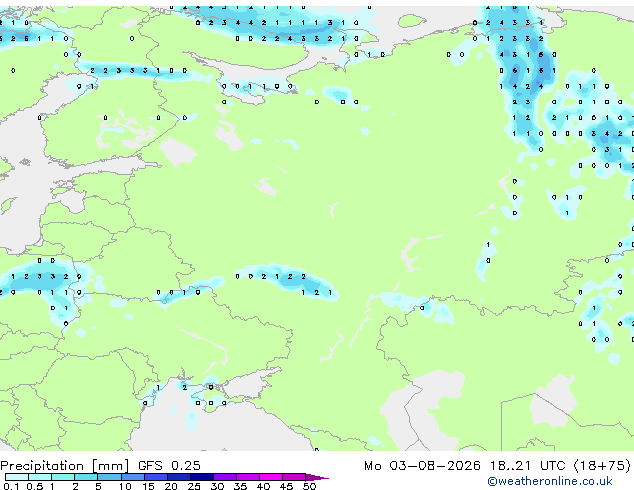Viewport: 634px width, 490px height.
Task: Choose the 10–15 mm blue legend swatch
Action: click(133, 477)
